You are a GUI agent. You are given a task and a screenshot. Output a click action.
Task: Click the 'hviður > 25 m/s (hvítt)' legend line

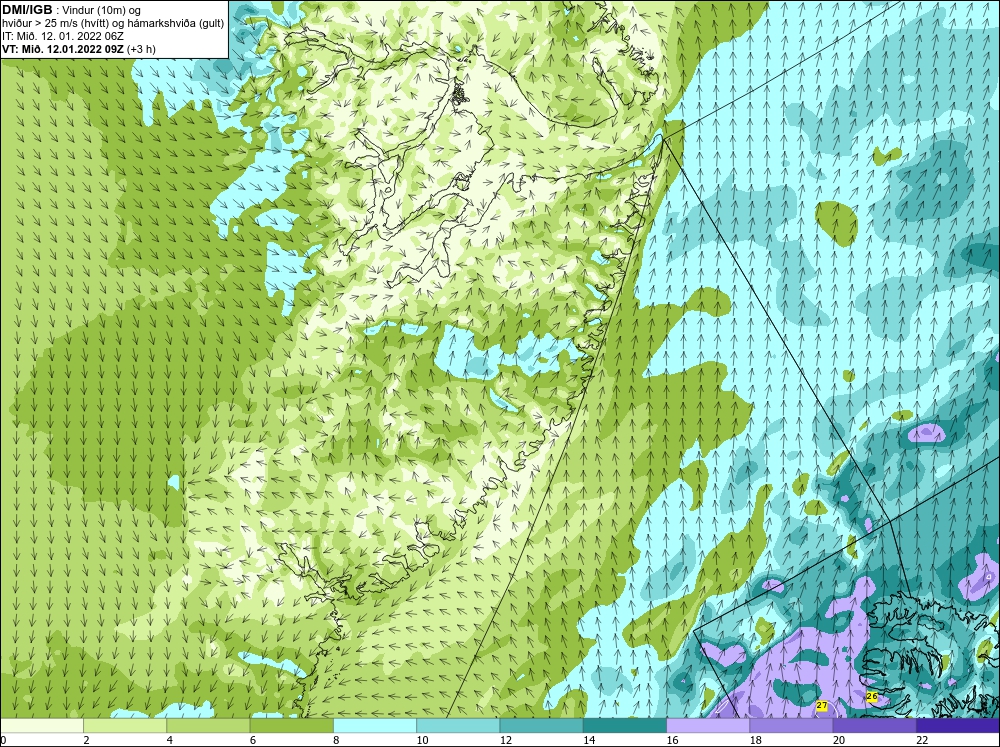113,24
